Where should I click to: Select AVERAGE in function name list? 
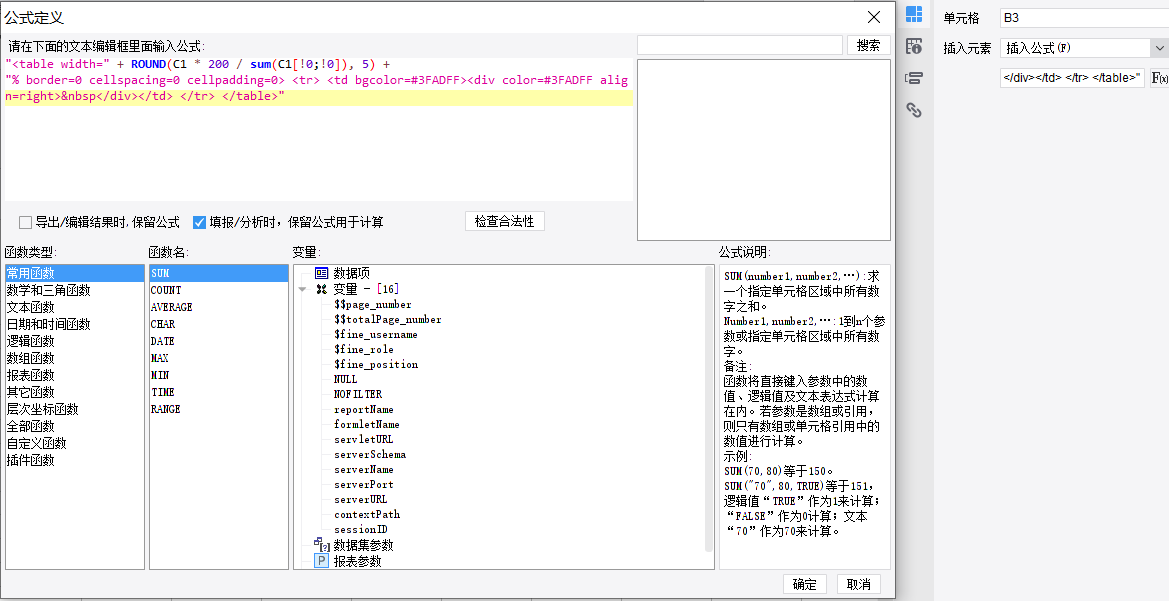coord(219,307)
